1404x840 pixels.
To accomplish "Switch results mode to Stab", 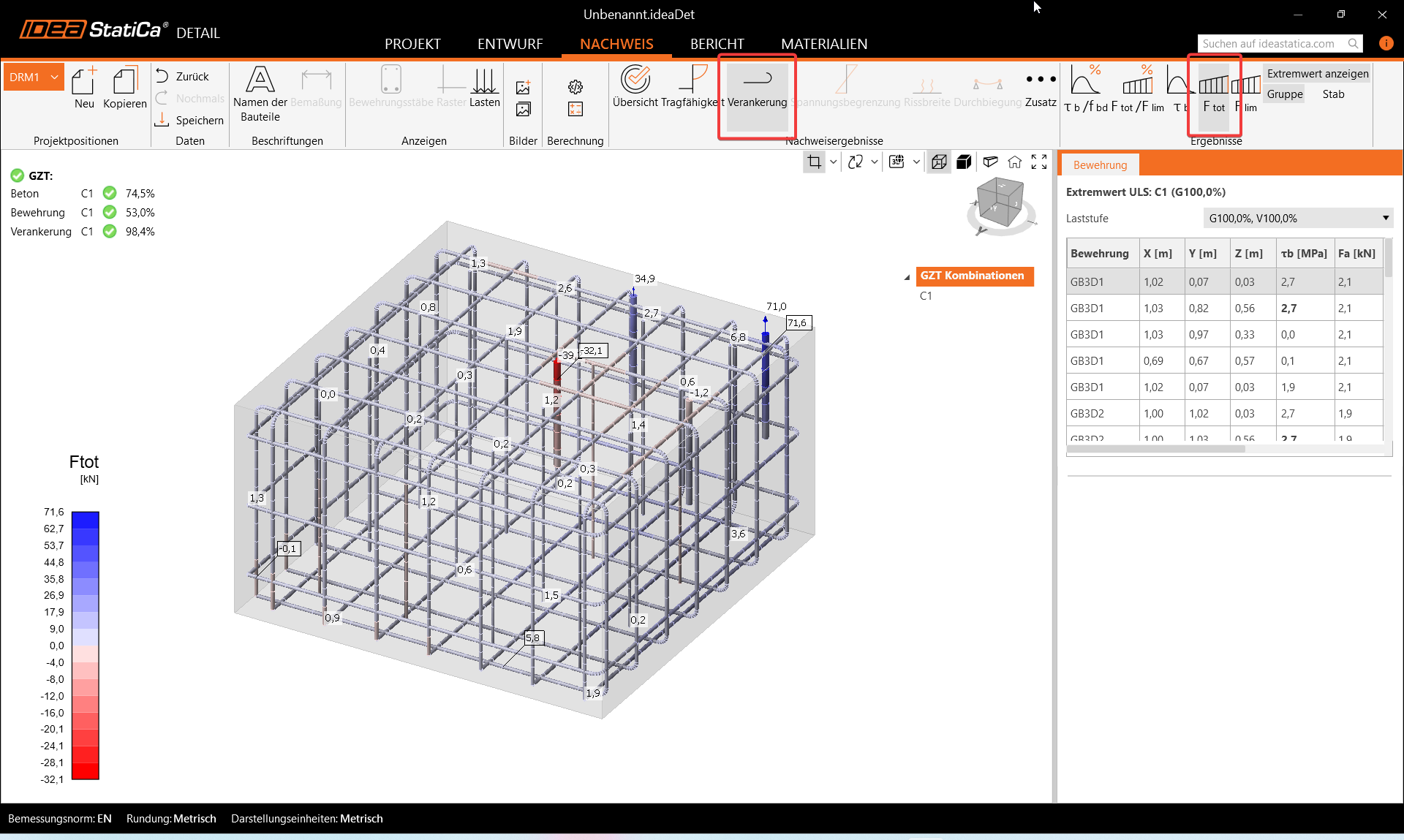I will pos(1332,94).
